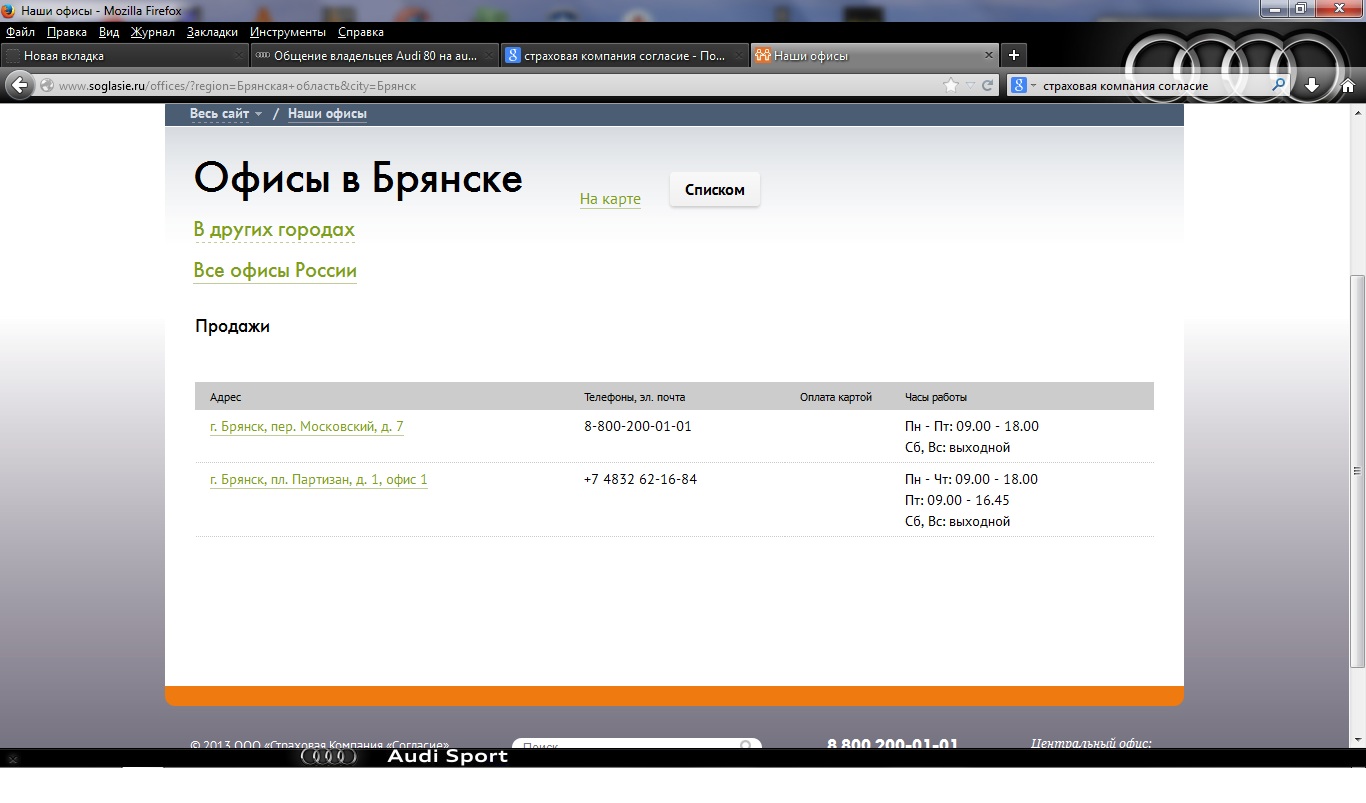
Task: Open 'Все офисы России' link
Action: 275,271
